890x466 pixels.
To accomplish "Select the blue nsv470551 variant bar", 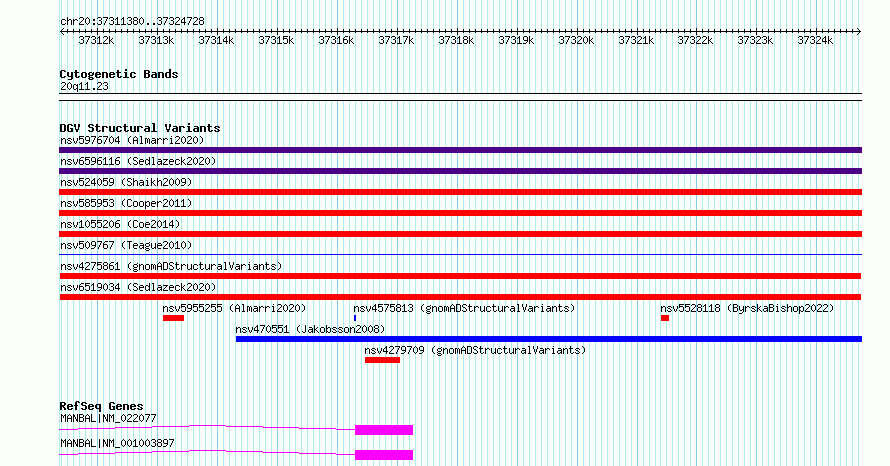I will (x=549, y=339).
